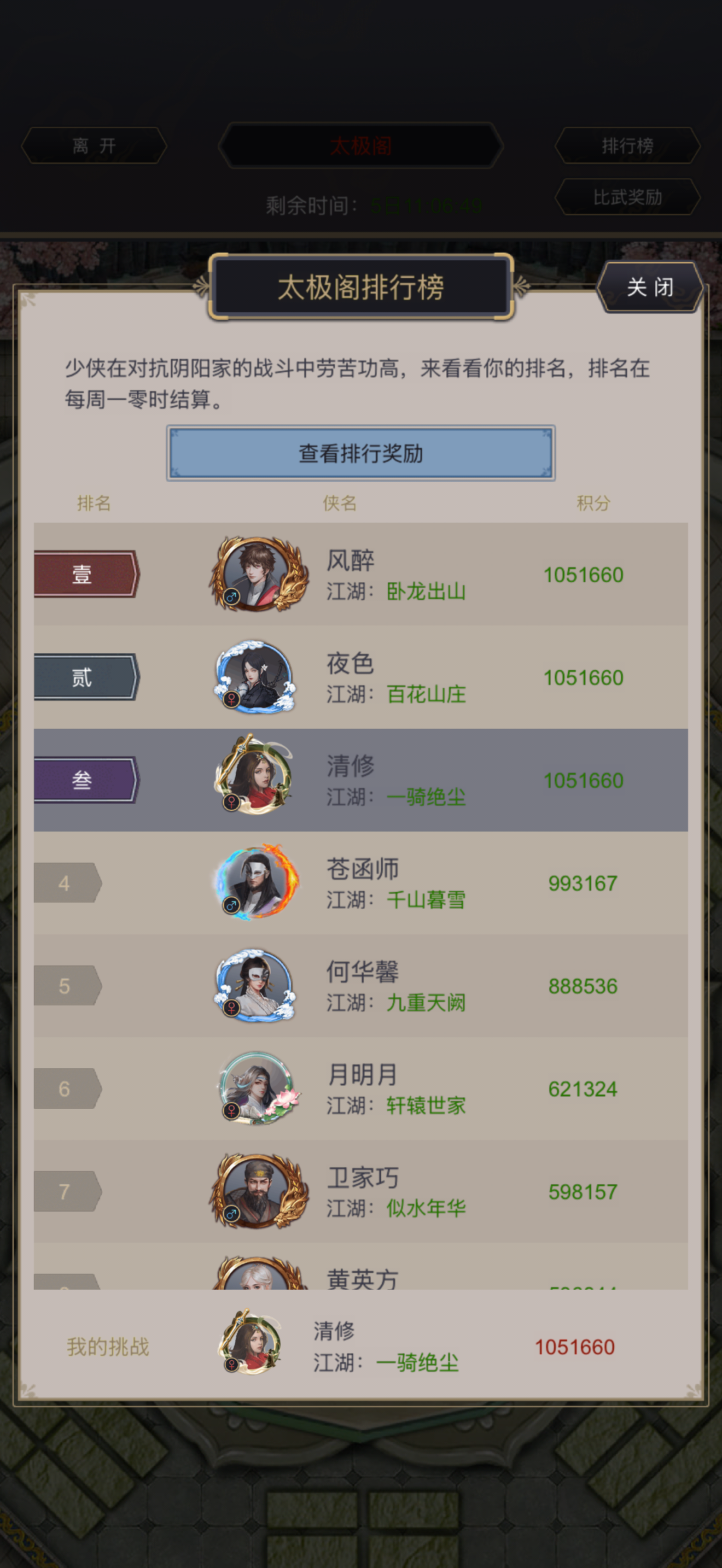The image size is (722, 1568).
Task: Open partially visible 黄英方 row avatar
Action: coord(259,1272)
